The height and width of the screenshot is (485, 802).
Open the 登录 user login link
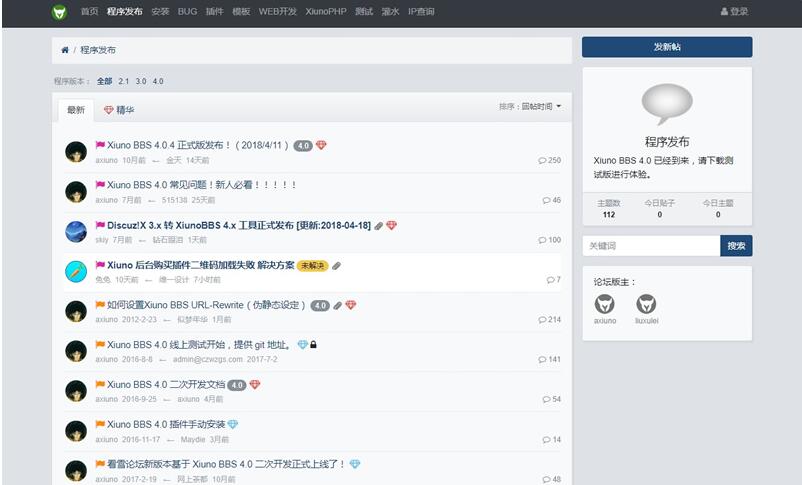pos(734,12)
